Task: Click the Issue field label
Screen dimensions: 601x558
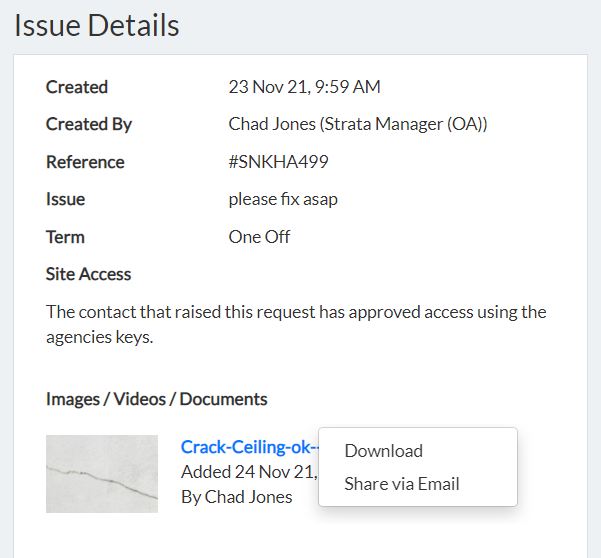Action: [65, 199]
